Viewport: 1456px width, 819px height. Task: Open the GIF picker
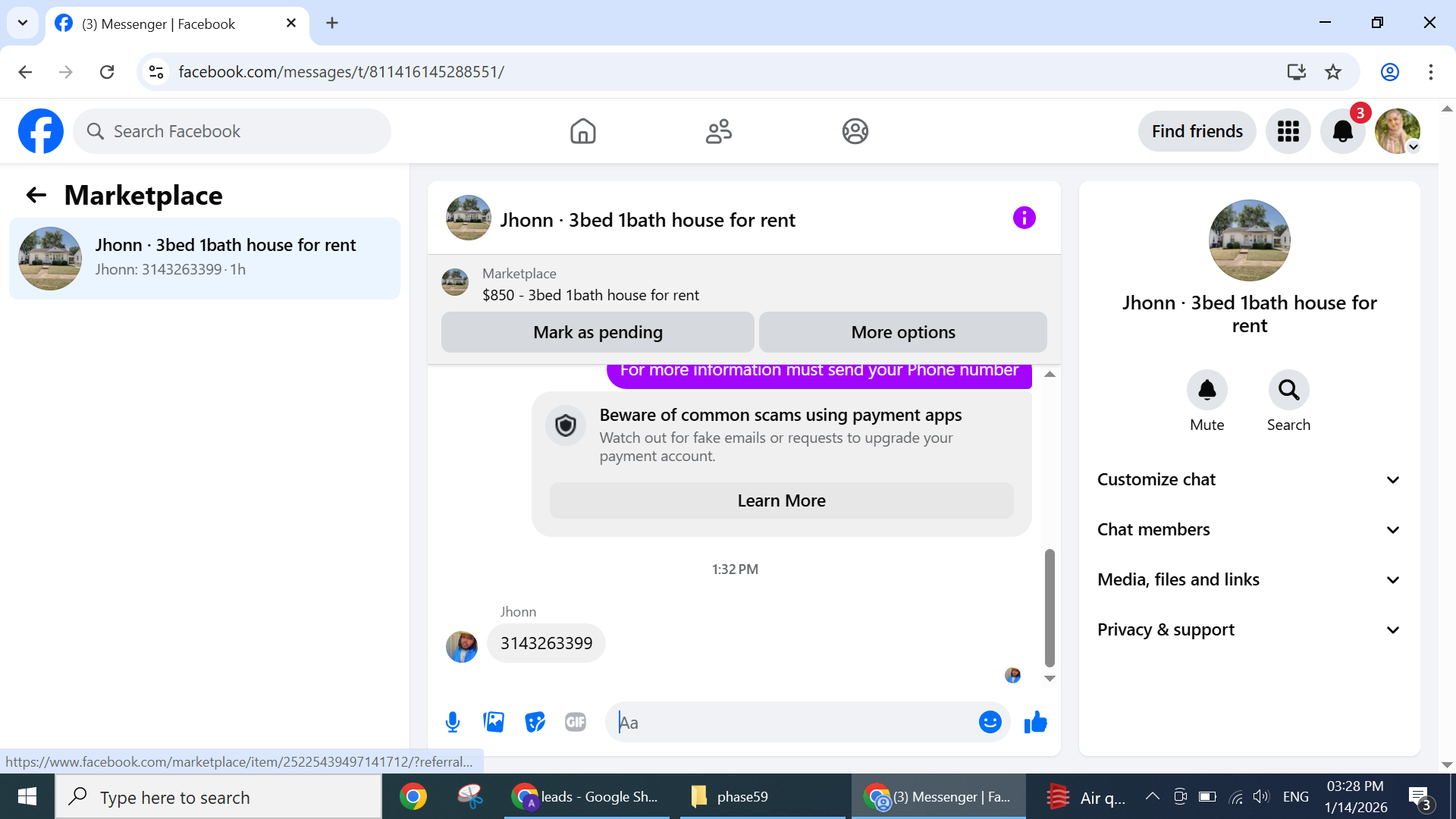[x=576, y=722]
